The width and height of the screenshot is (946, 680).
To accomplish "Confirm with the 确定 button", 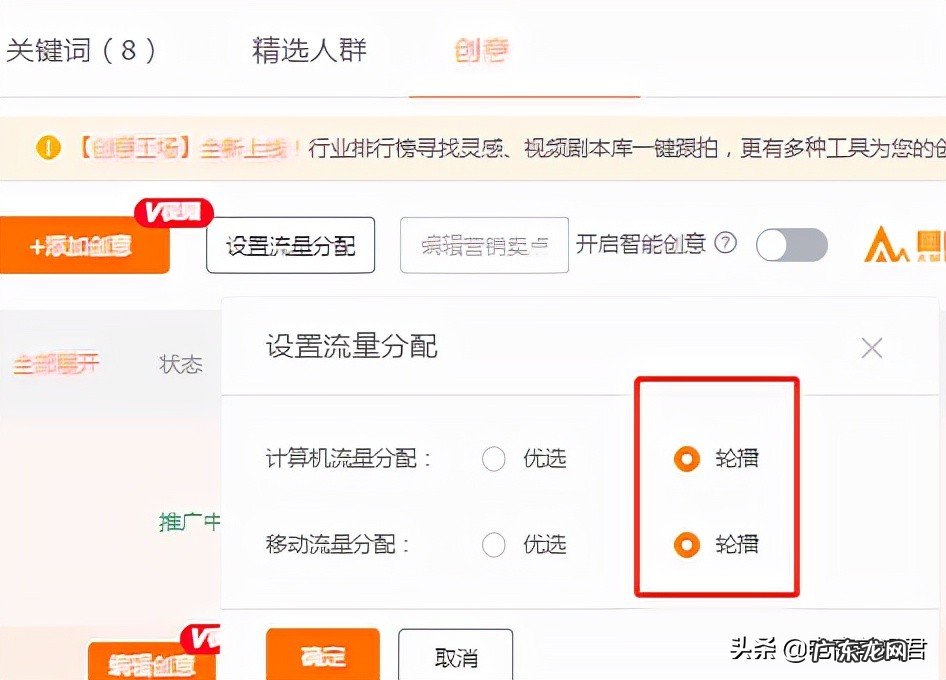I will click(x=322, y=657).
